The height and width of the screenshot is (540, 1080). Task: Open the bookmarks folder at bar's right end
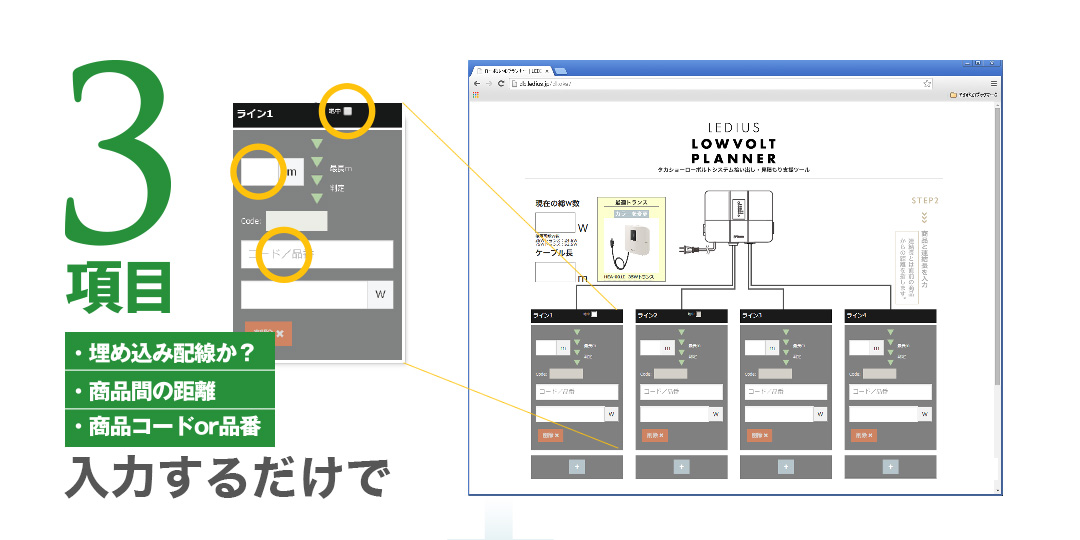pyautogui.click(x=973, y=95)
